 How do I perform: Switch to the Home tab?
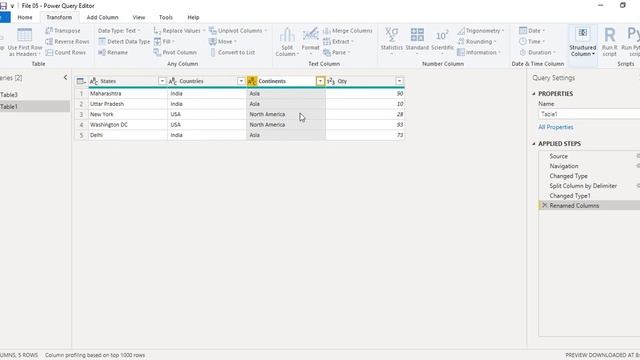25,18
